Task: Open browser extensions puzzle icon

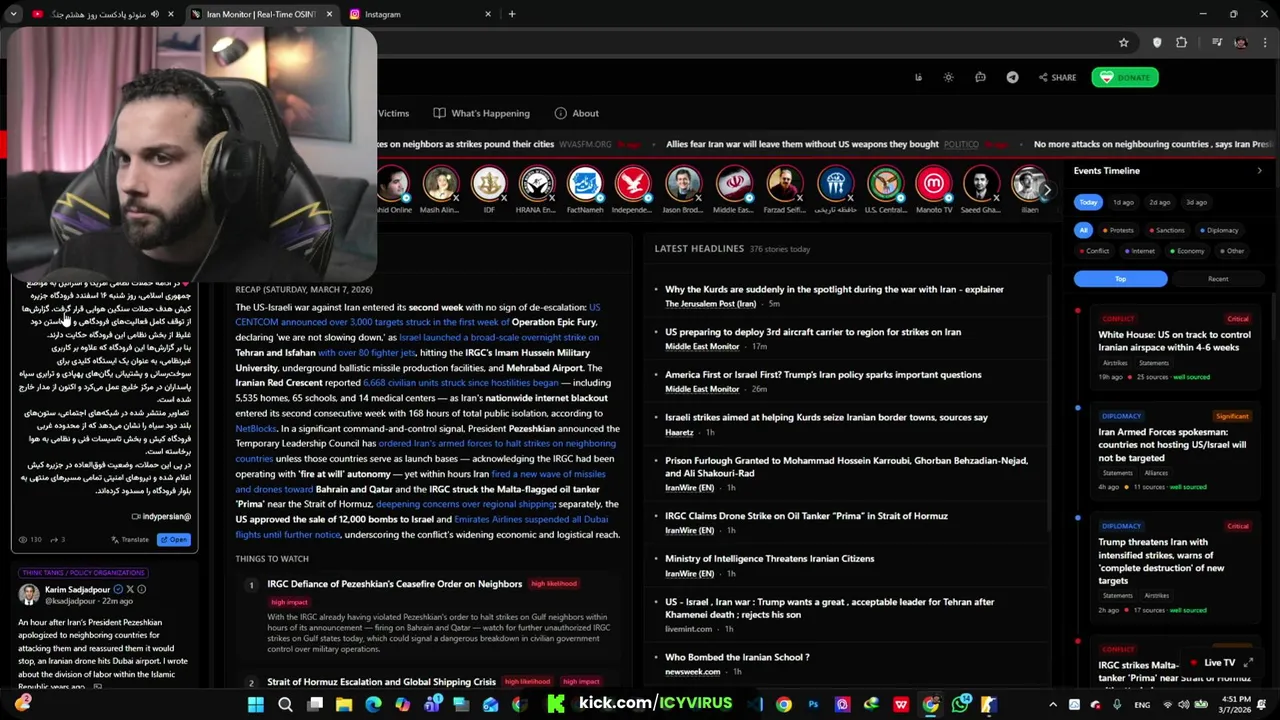Action: pos(1182,43)
